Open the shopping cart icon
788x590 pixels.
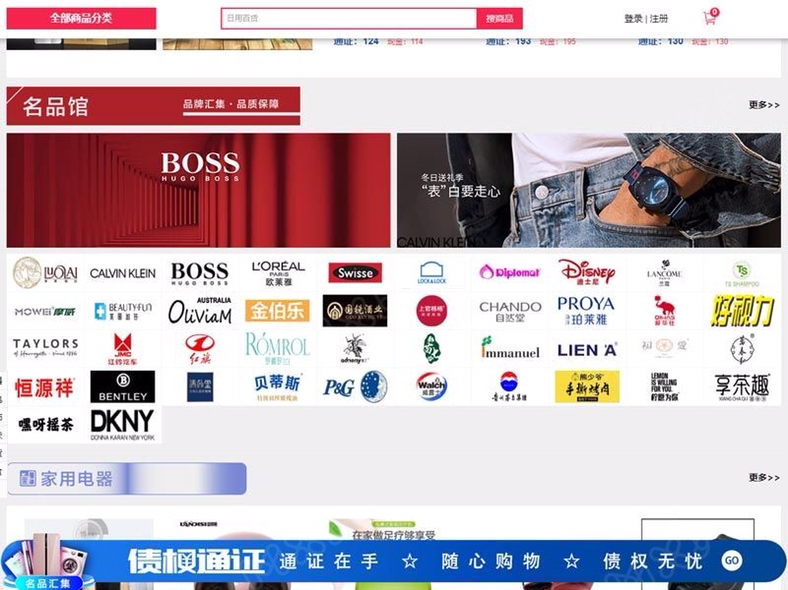(x=711, y=18)
